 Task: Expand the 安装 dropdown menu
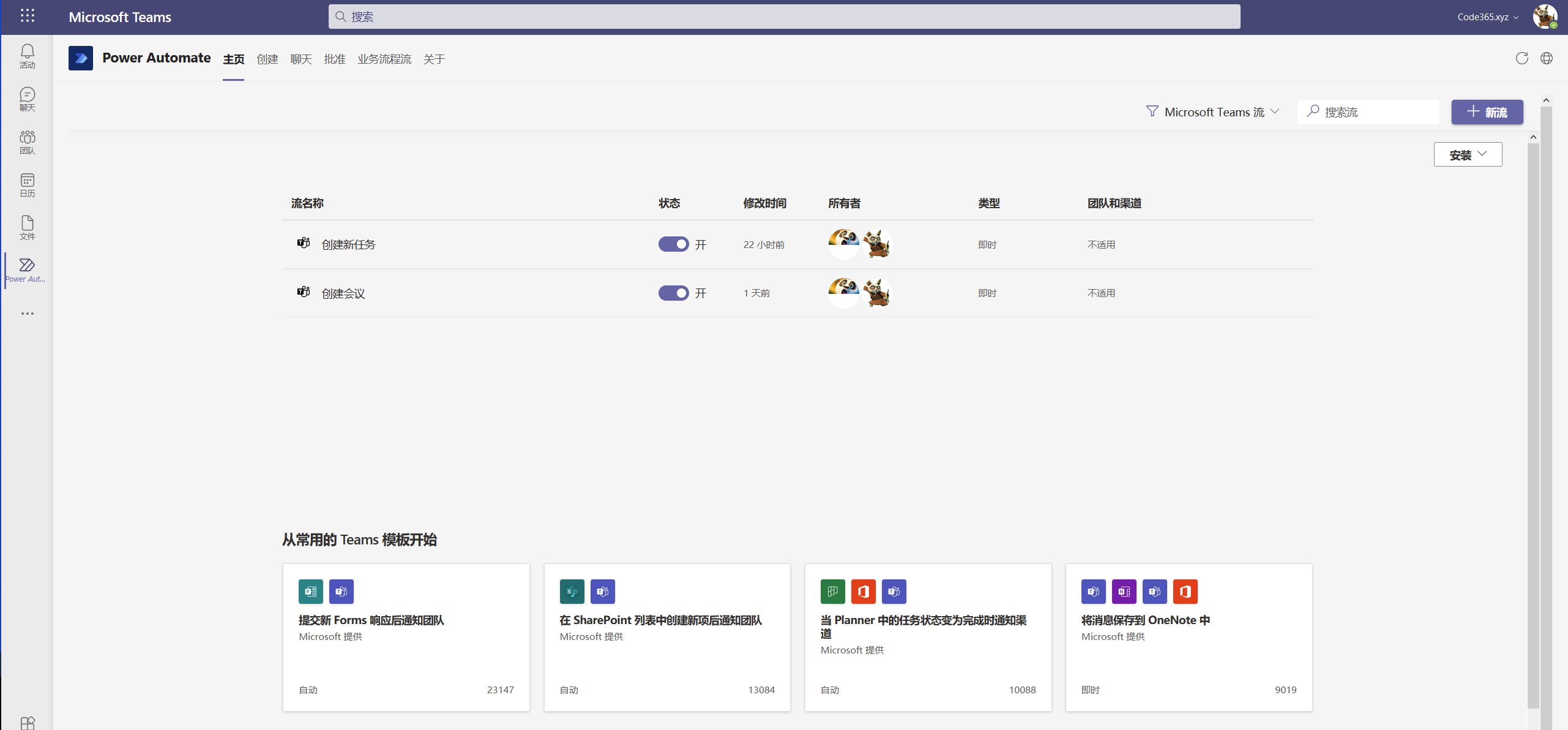1468,154
